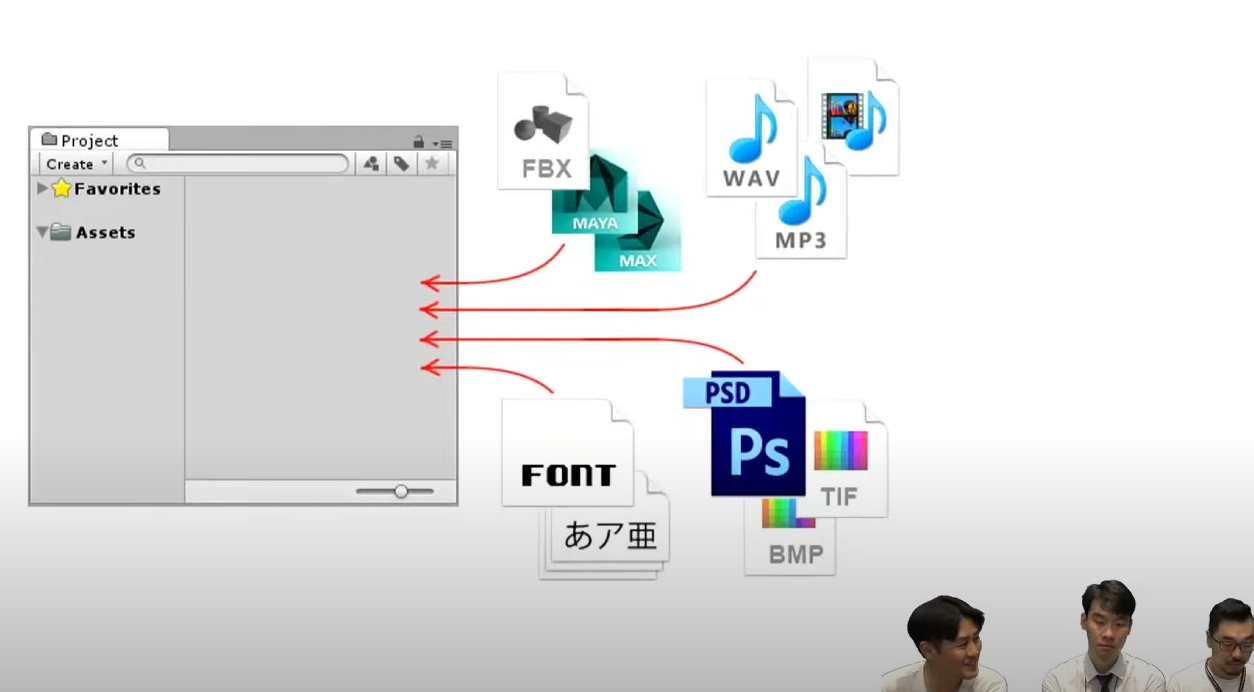
Task: Click the Assets folder icon
Action: coord(61,232)
